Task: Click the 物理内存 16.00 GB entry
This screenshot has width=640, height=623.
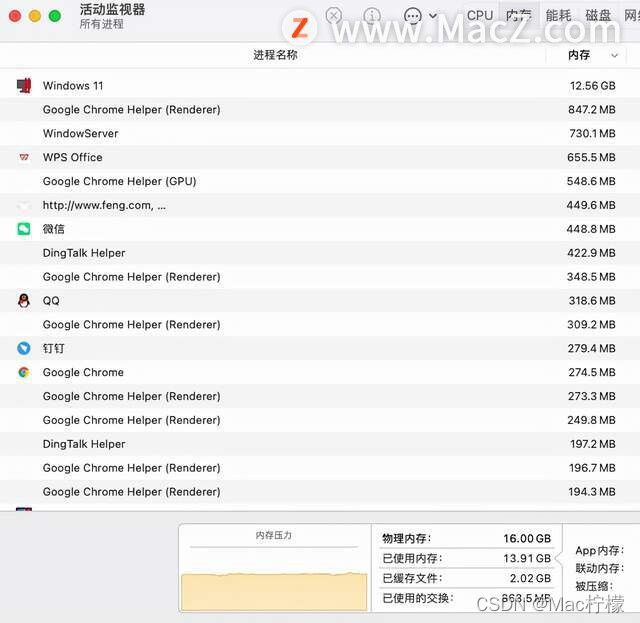Action: (x=467, y=538)
